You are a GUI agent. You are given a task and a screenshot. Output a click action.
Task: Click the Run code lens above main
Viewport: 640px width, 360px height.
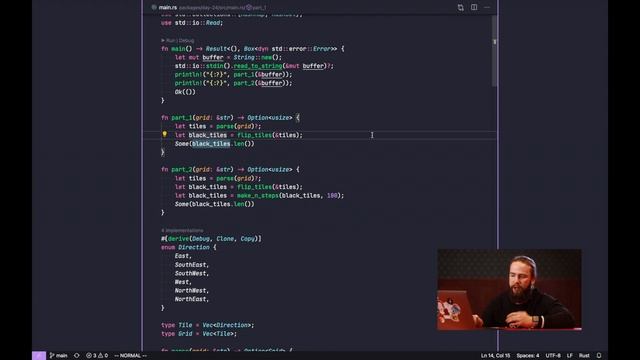[x=170, y=40]
